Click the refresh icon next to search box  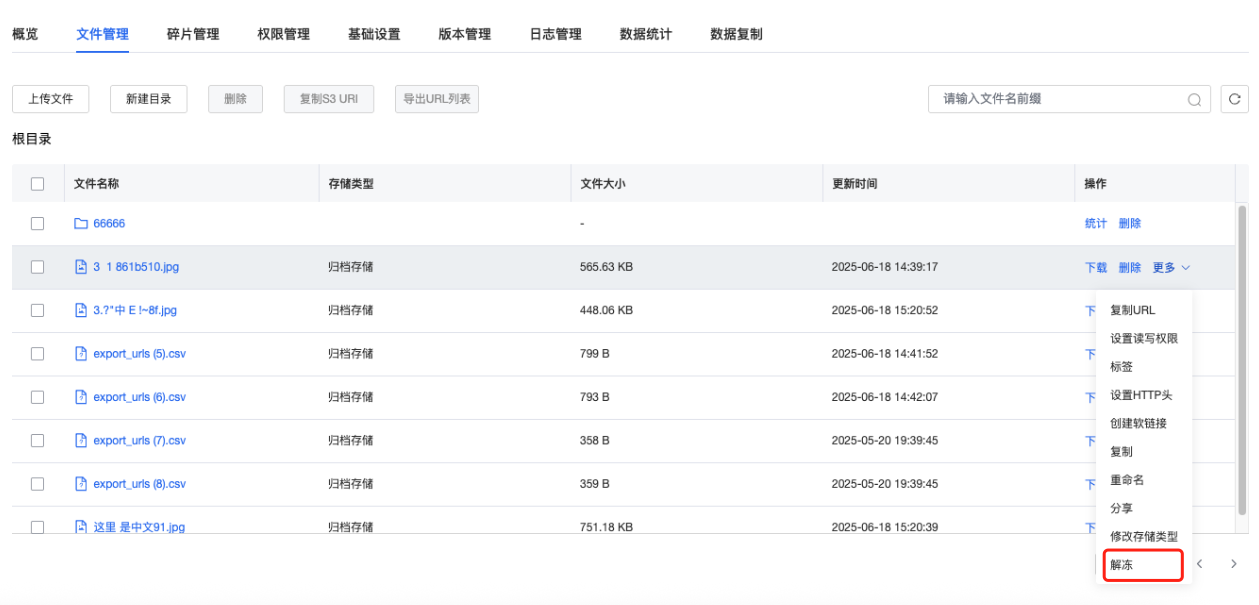tap(1237, 99)
